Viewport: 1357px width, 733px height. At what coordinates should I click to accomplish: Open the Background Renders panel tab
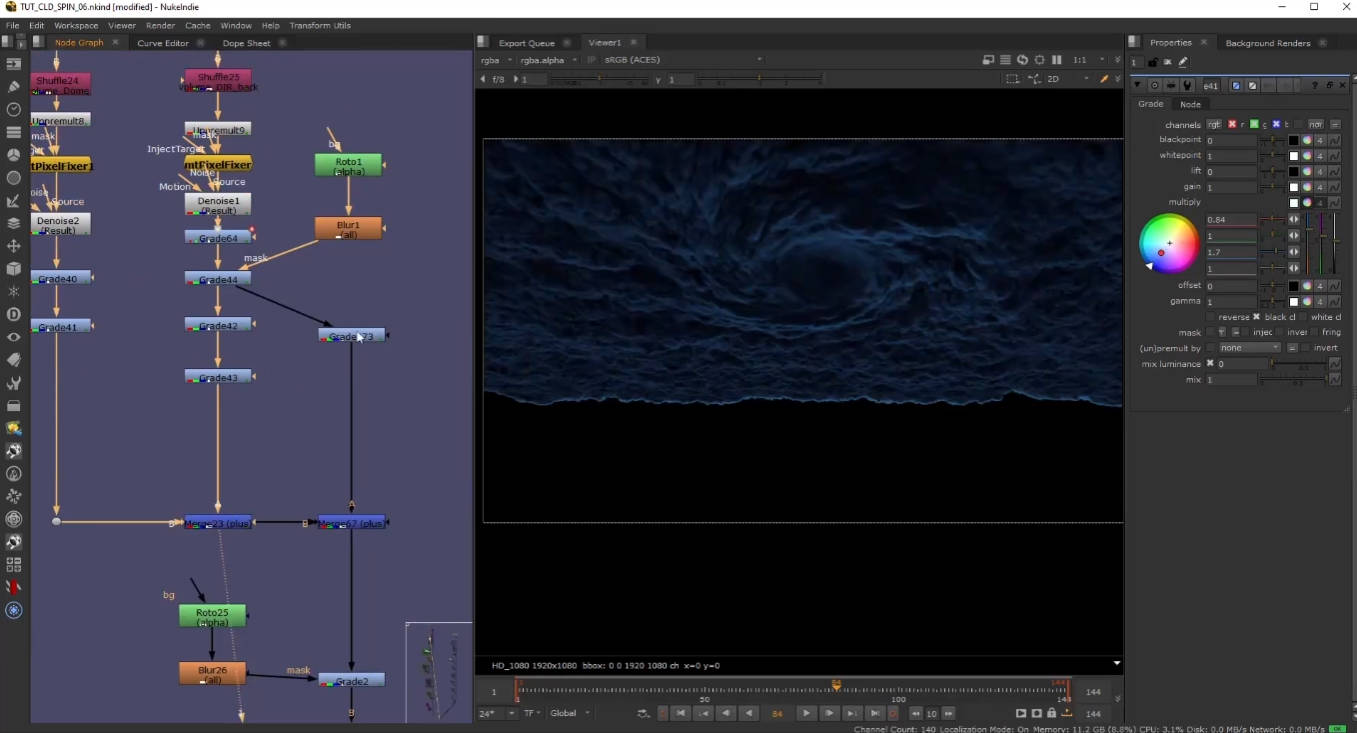click(1267, 43)
